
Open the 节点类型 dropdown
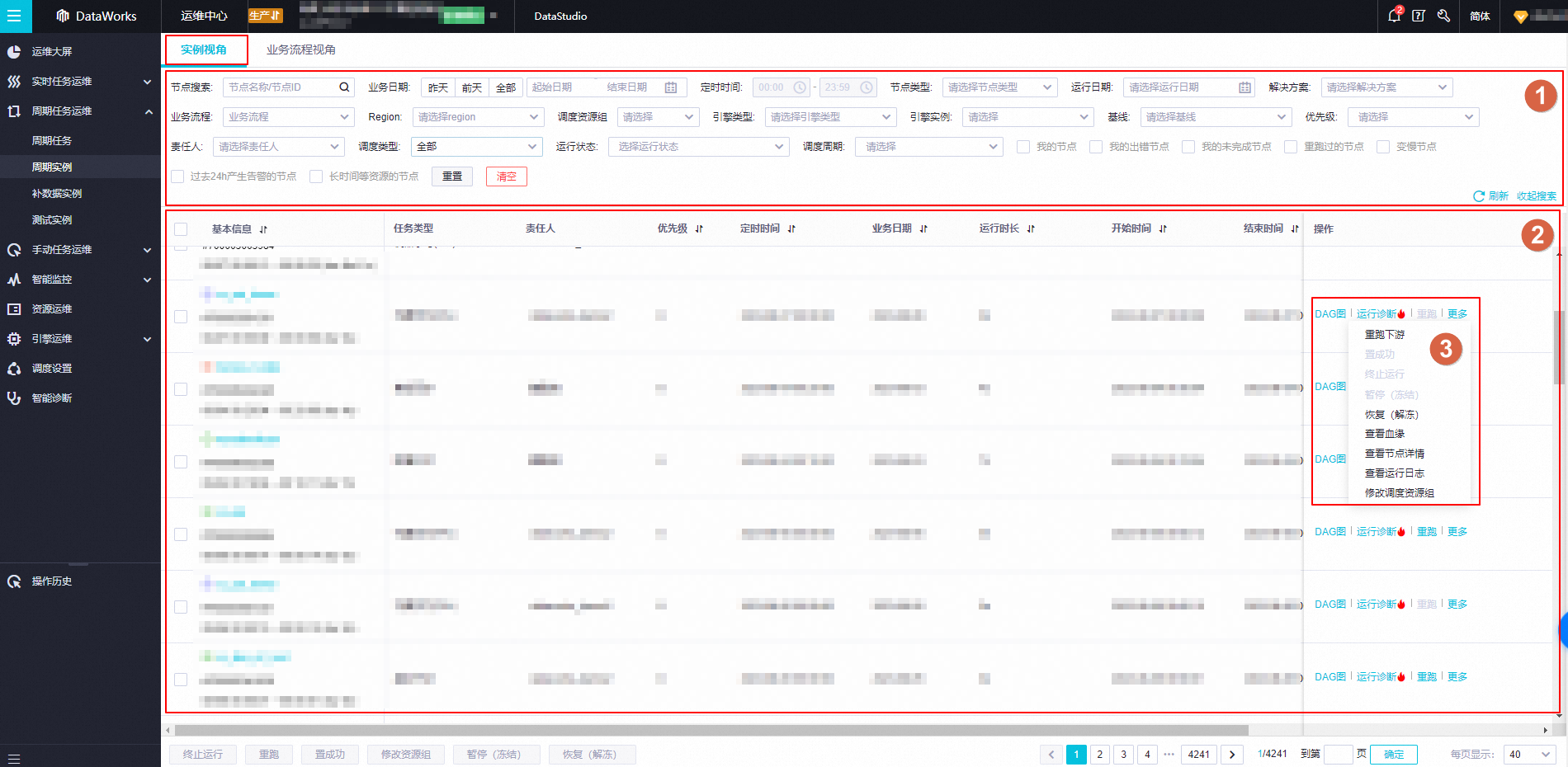pyautogui.click(x=999, y=87)
